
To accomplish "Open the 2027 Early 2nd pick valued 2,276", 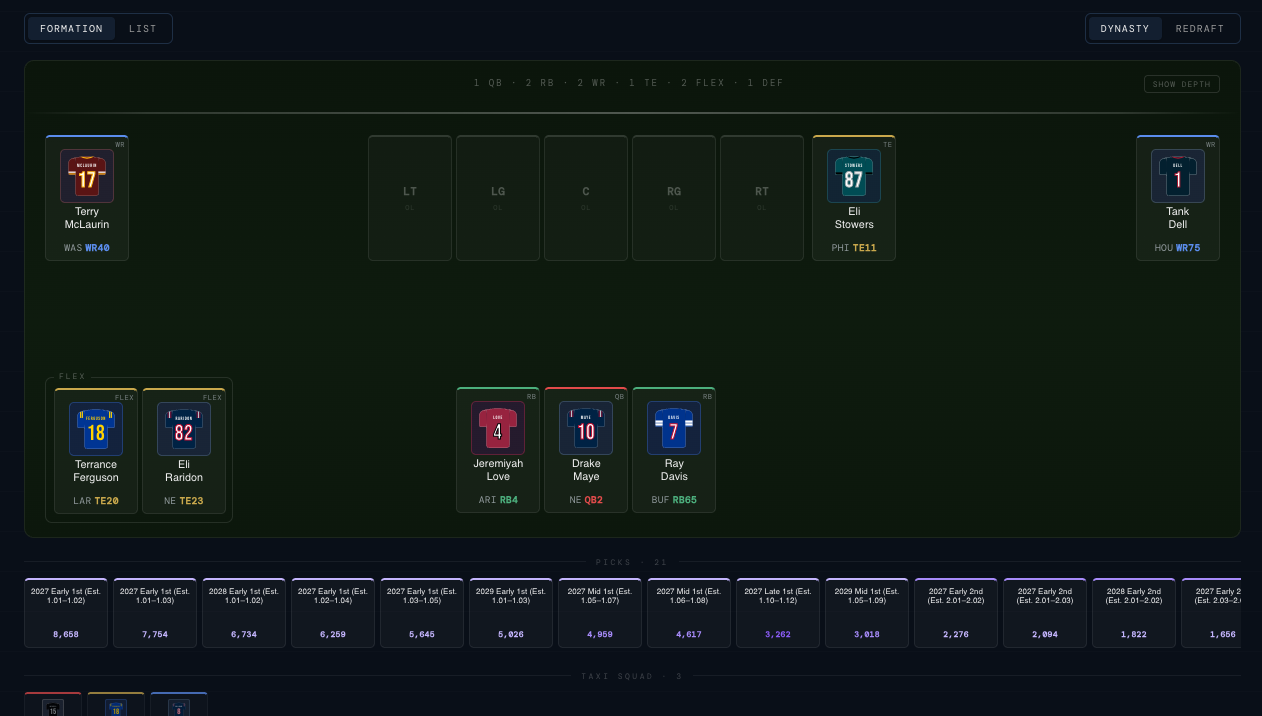I will tap(956, 613).
